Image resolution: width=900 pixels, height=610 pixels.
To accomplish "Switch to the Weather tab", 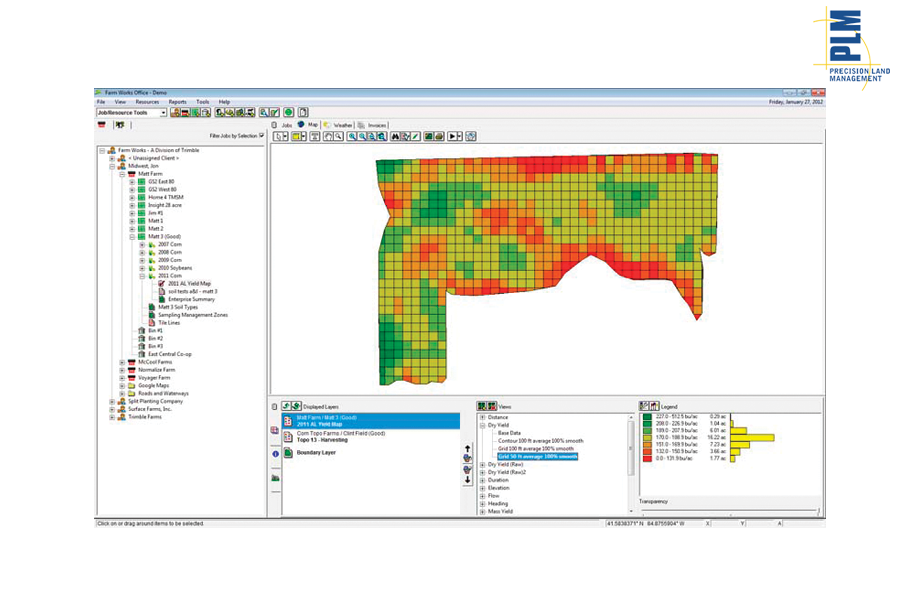I will coord(343,125).
